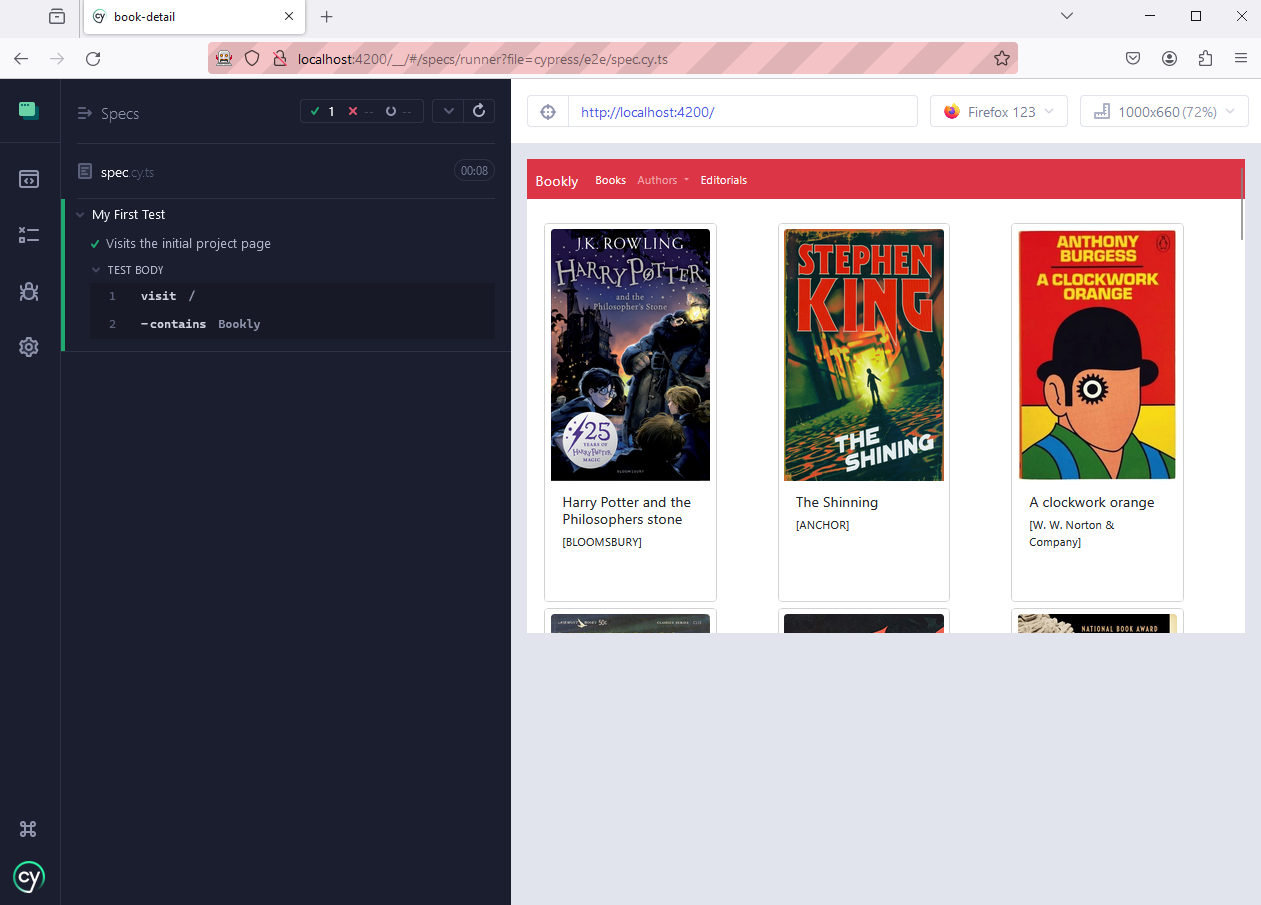
Task: Open a new browser tab
Action: [326, 16]
